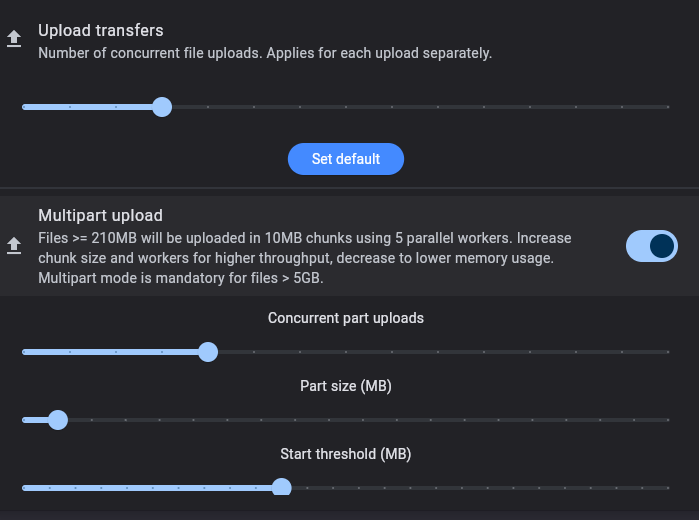
Task: Set Part size slider to its maximum end
Action: coord(668,420)
